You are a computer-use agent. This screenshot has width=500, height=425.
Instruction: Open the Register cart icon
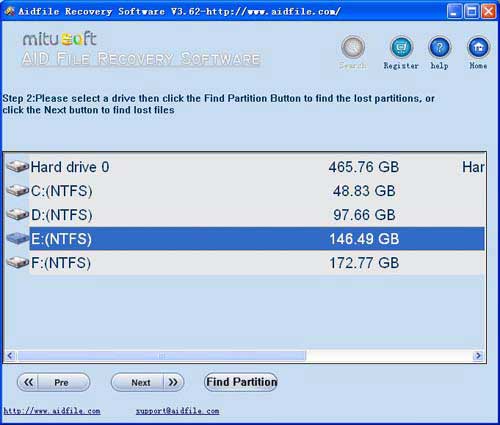click(x=401, y=47)
